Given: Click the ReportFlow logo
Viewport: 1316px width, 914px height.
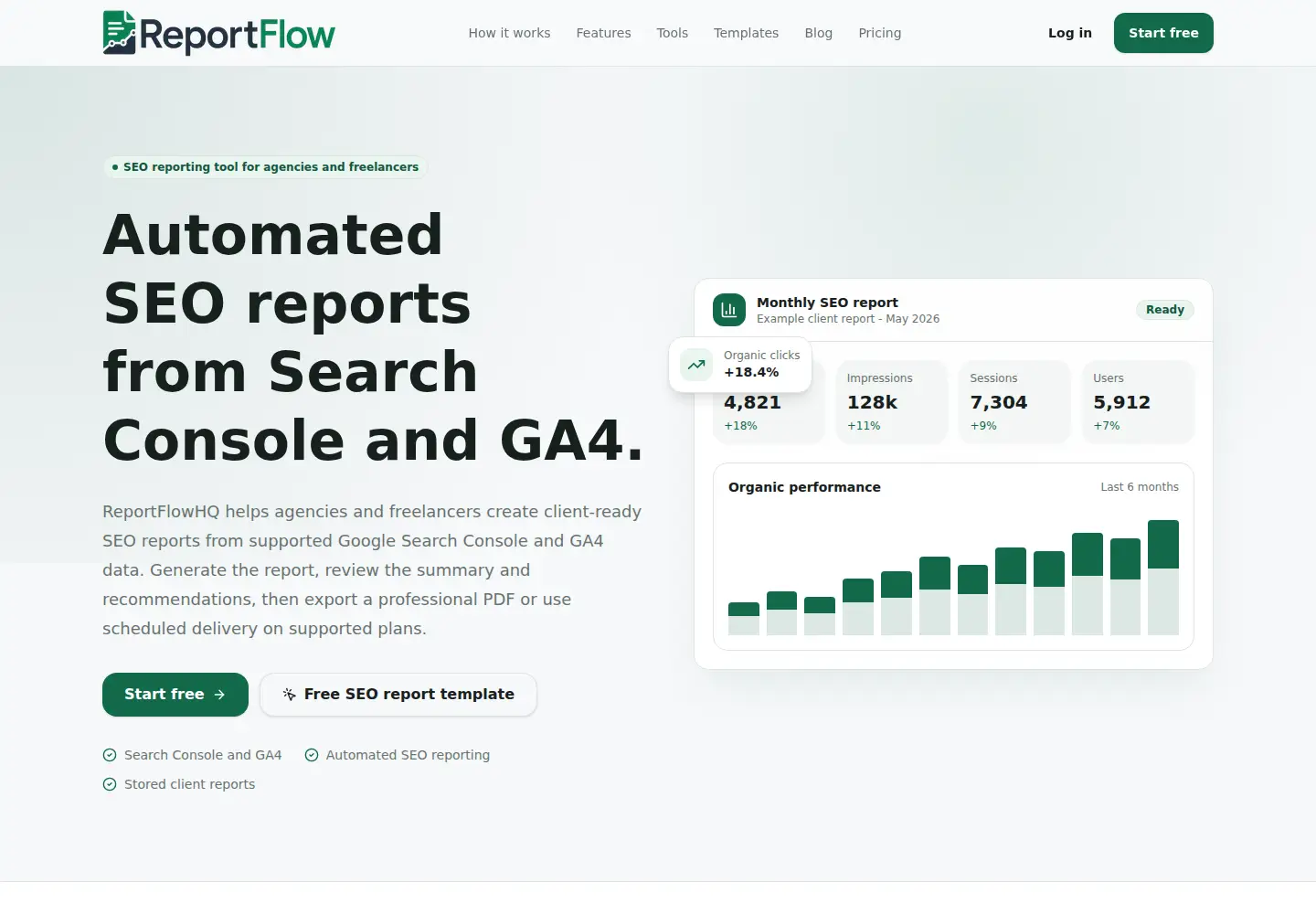Looking at the screenshot, I should (x=219, y=33).
